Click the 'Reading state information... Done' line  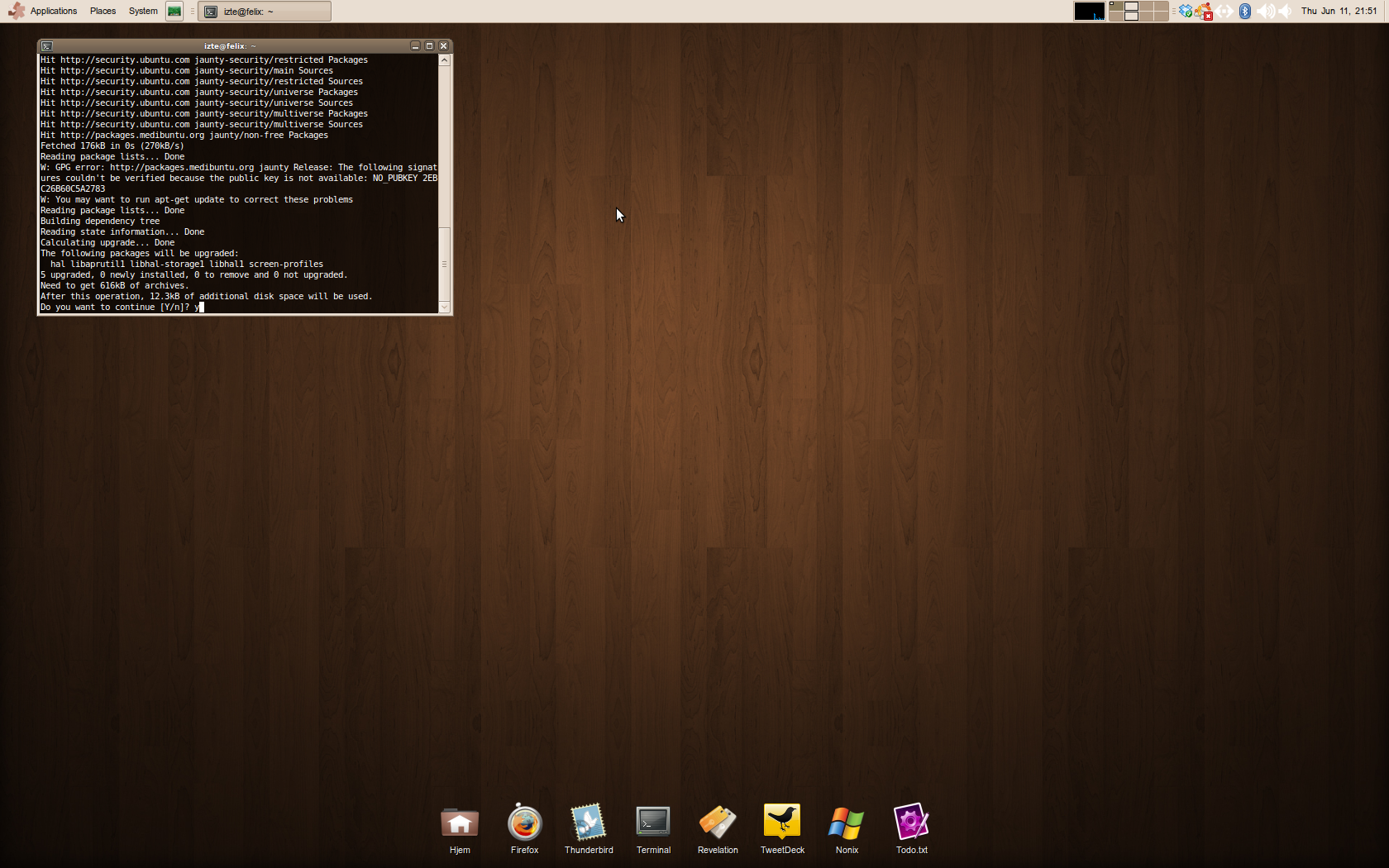pyautogui.click(x=122, y=232)
